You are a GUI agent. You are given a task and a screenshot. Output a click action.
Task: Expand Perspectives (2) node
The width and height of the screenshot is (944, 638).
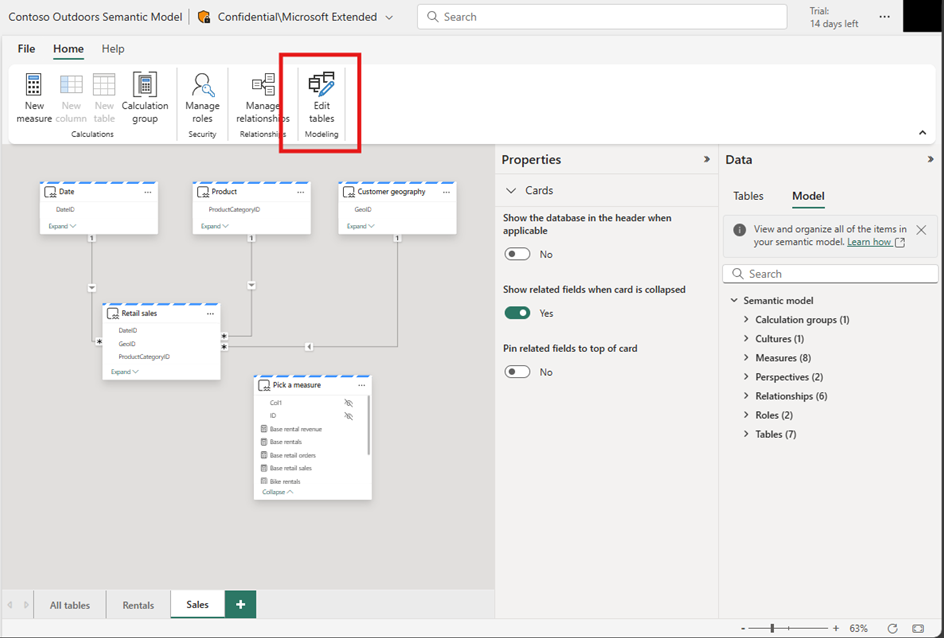(746, 377)
